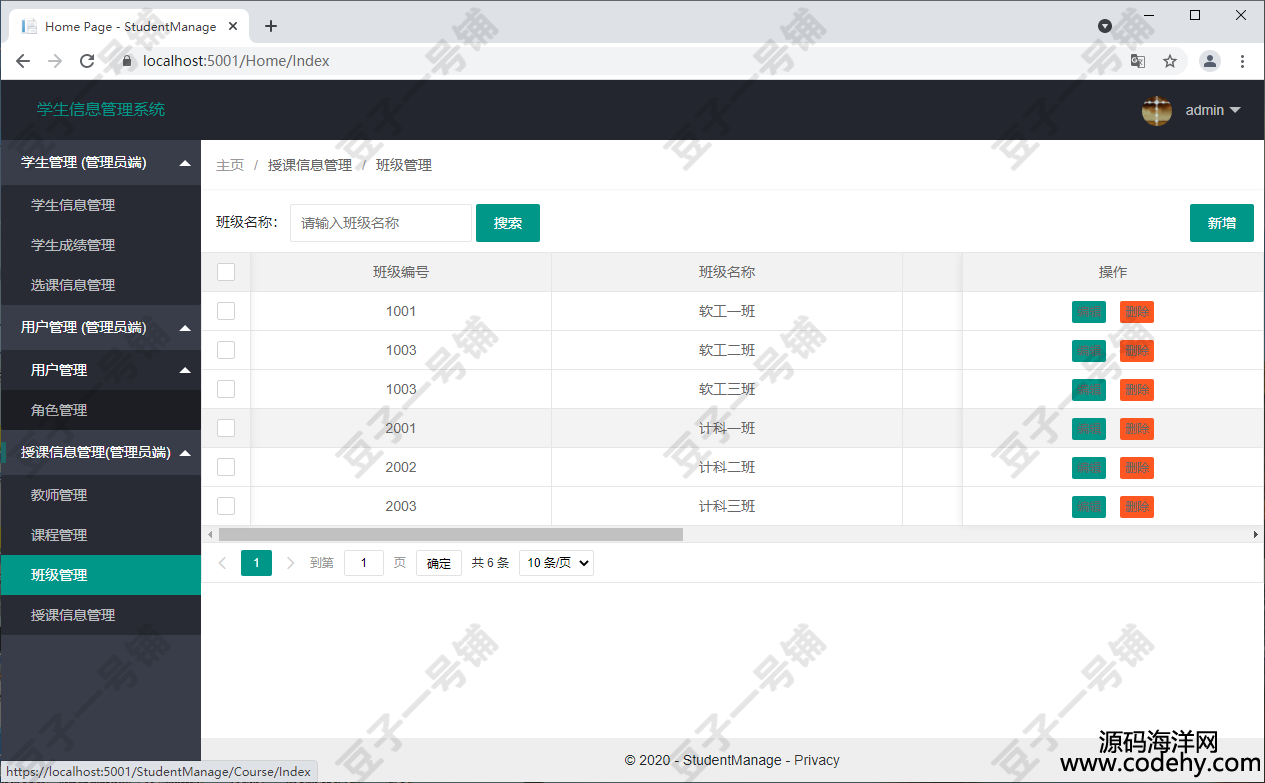Check the row for class 软工二班
Viewport: 1265px width, 783px height.
pos(226,350)
